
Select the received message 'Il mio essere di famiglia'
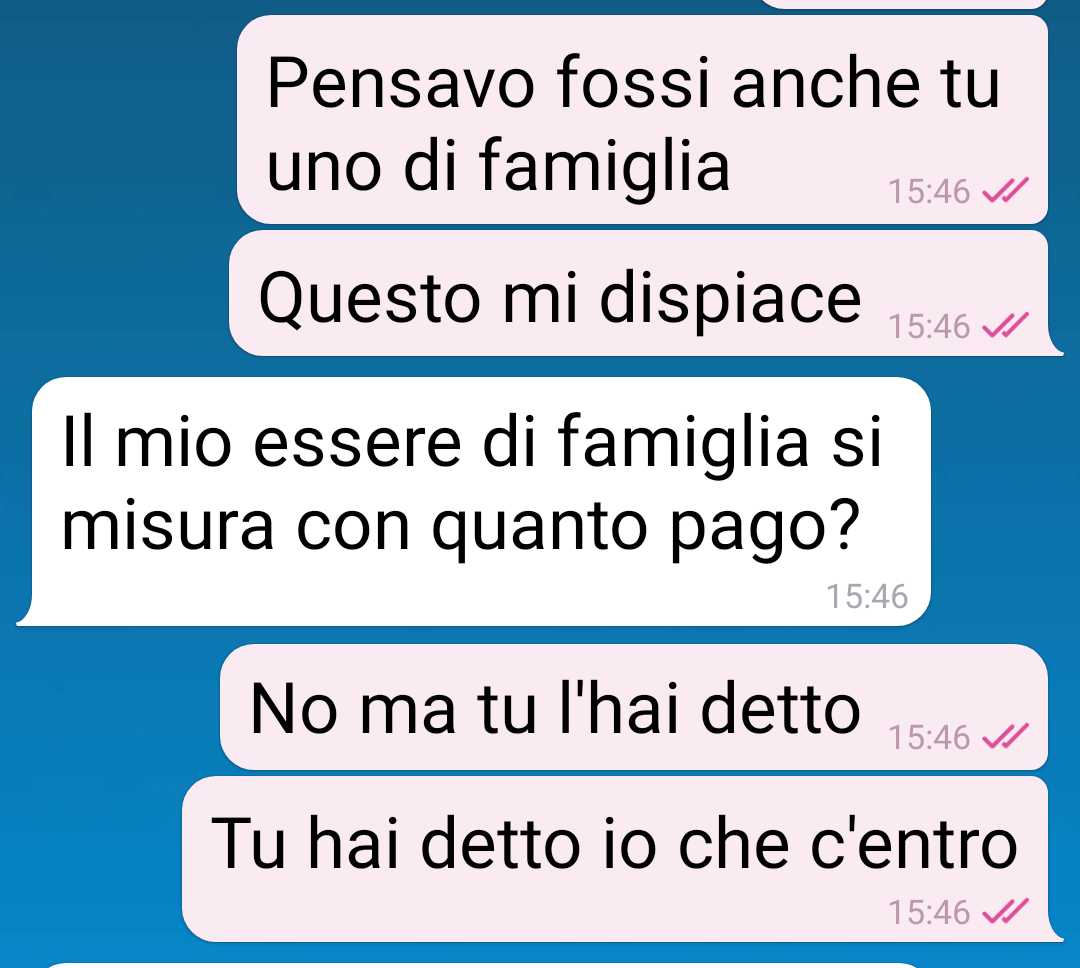click(474, 501)
